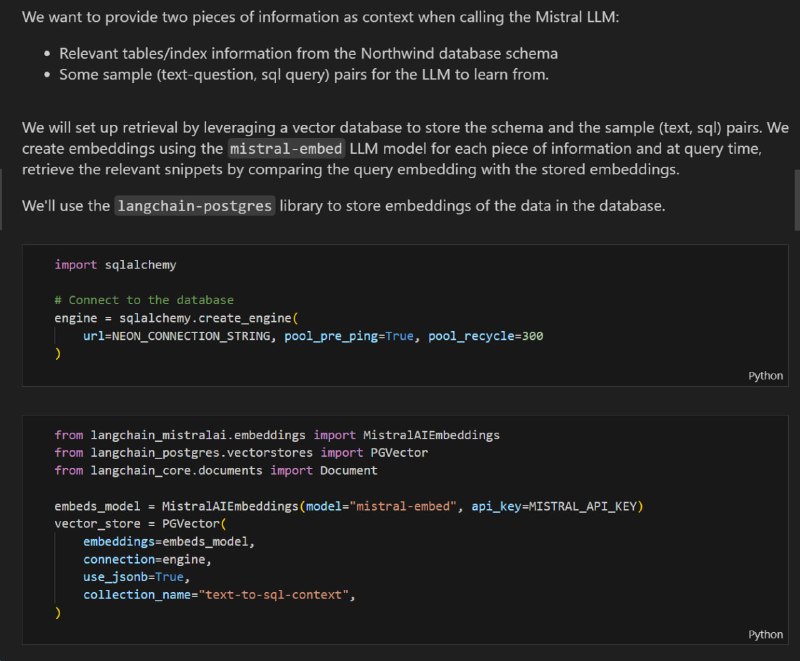Click 'sqlalchemy.create_engine(' in the code
800x661 pixels.
tap(209, 318)
